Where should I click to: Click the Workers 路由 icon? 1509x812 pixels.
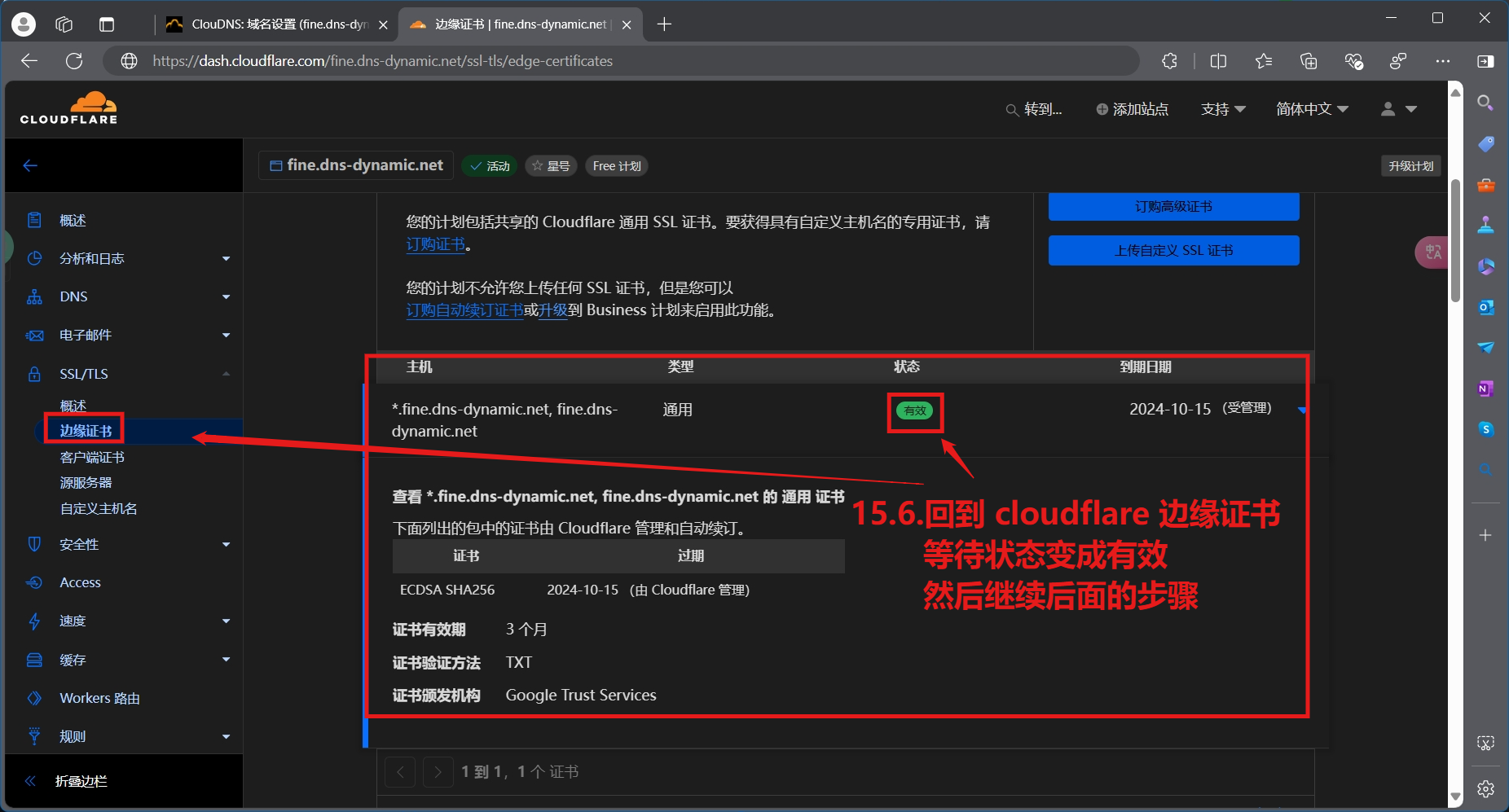pyautogui.click(x=34, y=698)
